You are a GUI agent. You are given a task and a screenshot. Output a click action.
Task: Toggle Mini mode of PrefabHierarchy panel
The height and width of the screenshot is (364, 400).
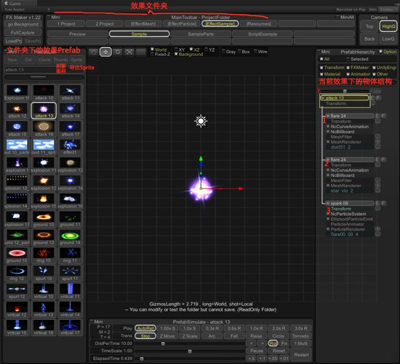point(319,52)
